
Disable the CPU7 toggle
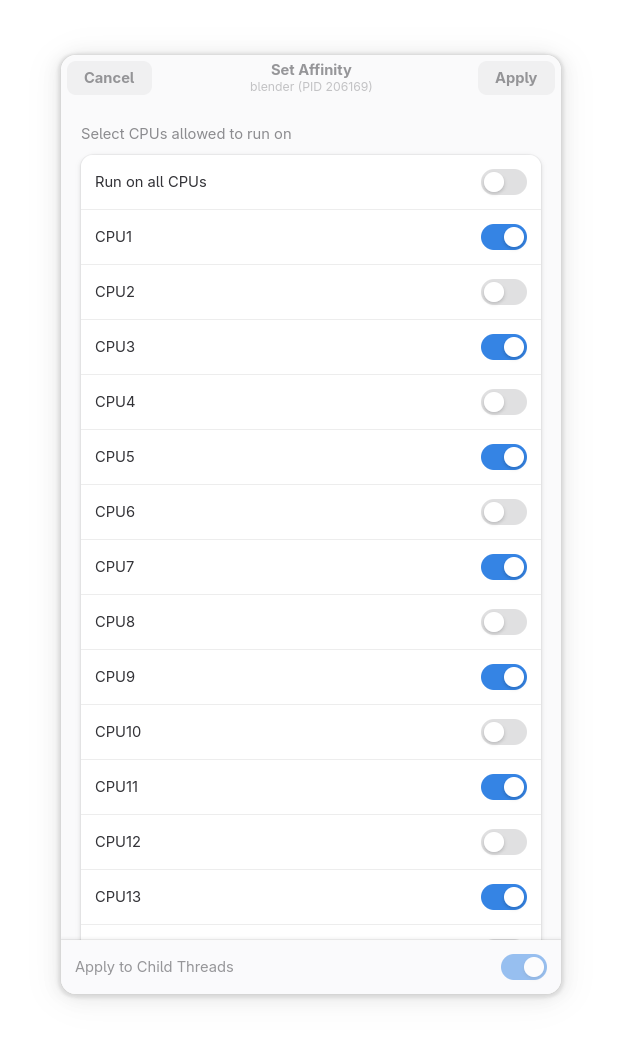tap(503, 567)
